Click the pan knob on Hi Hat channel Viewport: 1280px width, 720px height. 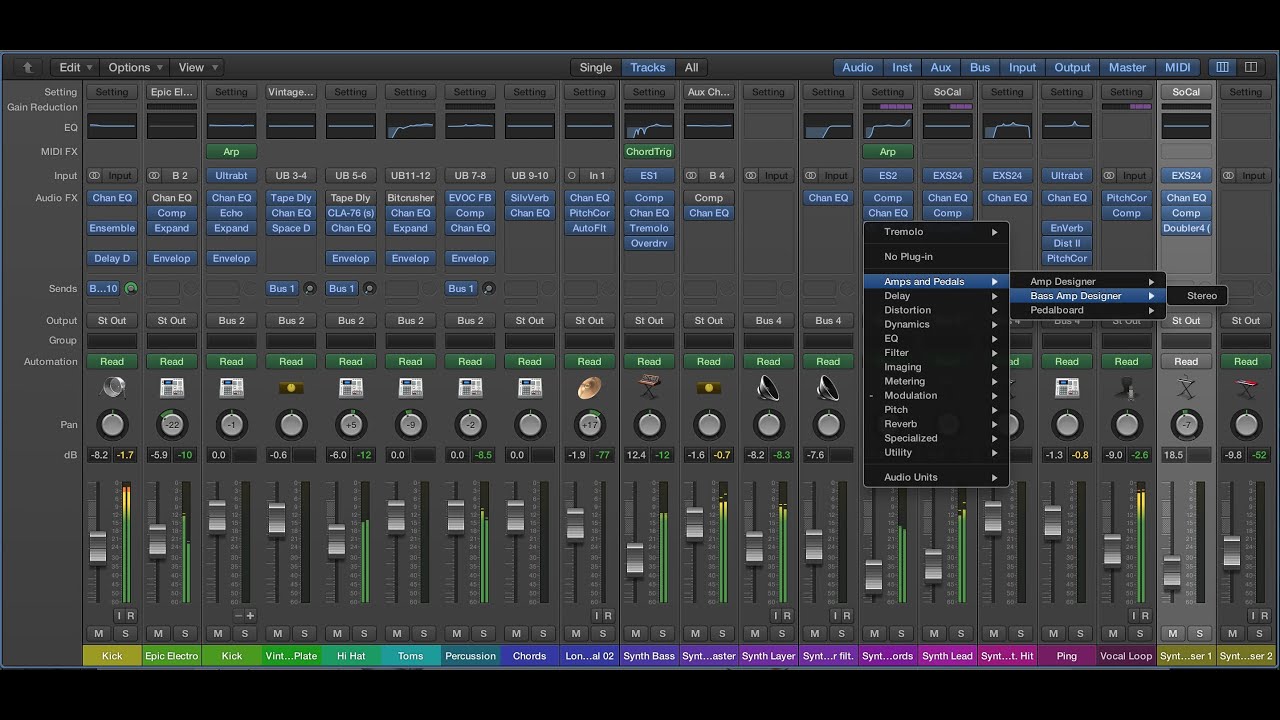pyautogui.click(x=351, y=425)
